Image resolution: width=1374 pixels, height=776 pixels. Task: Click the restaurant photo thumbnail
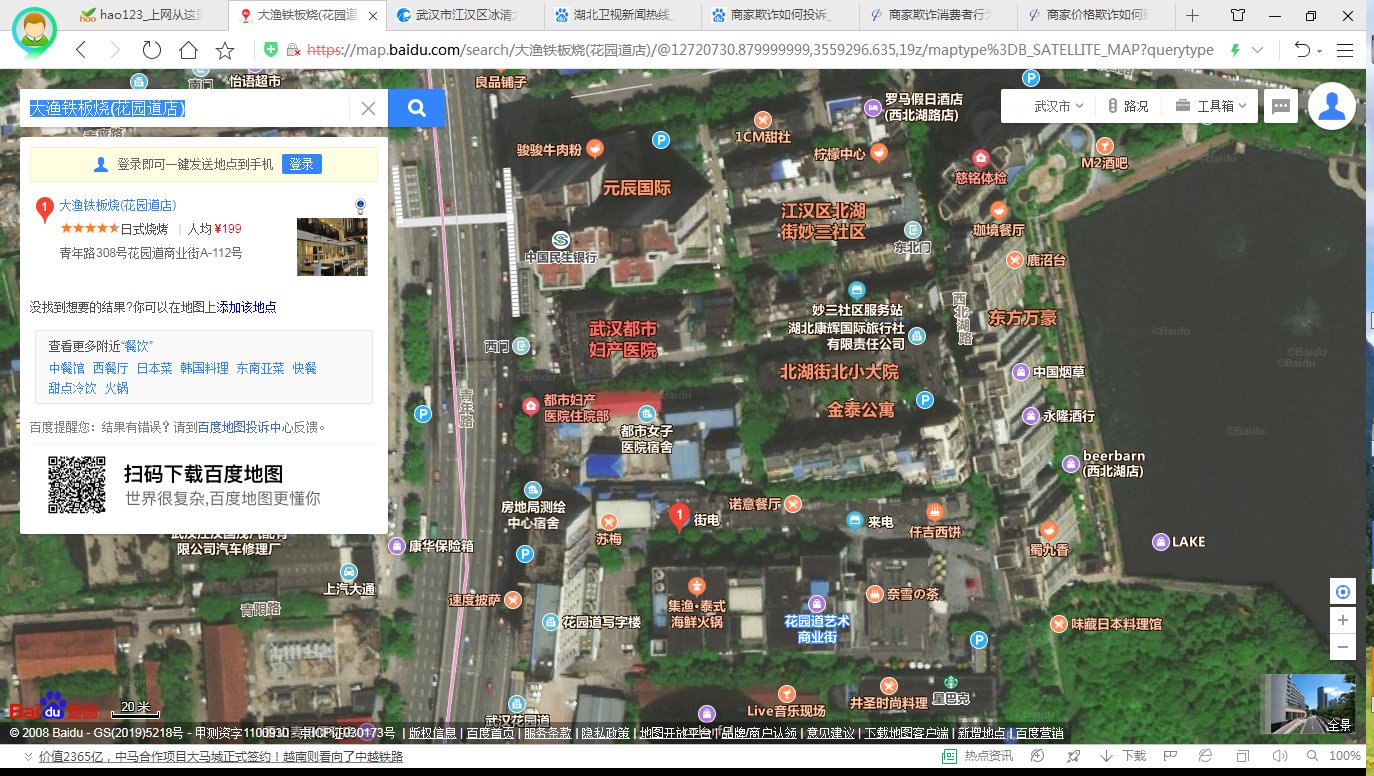(332, 246)
